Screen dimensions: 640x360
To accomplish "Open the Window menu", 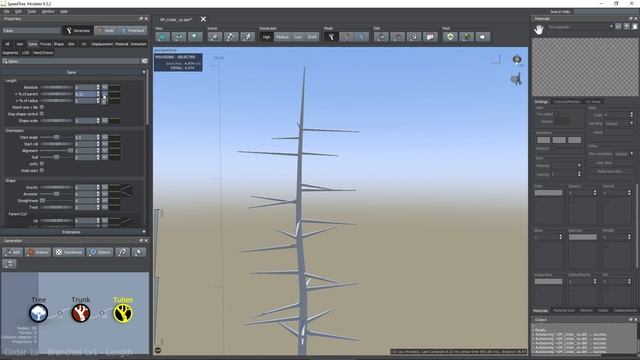I will tap(48, 11).
